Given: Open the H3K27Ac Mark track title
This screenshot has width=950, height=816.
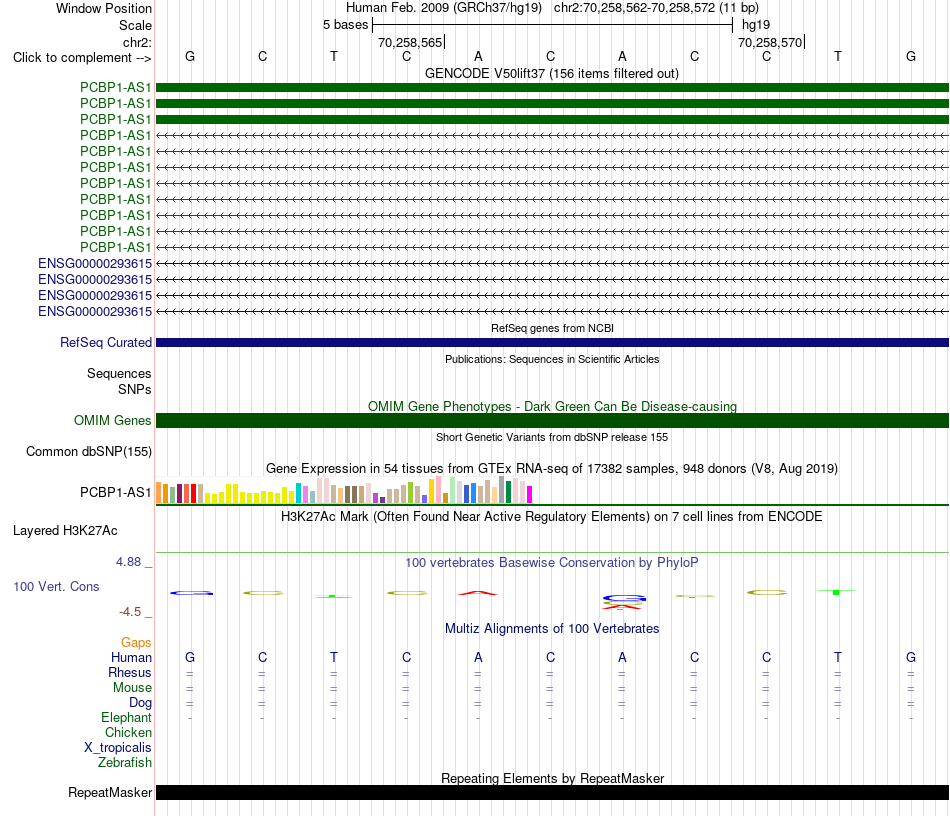Looking at the screenshot, I should pos(552,517).
